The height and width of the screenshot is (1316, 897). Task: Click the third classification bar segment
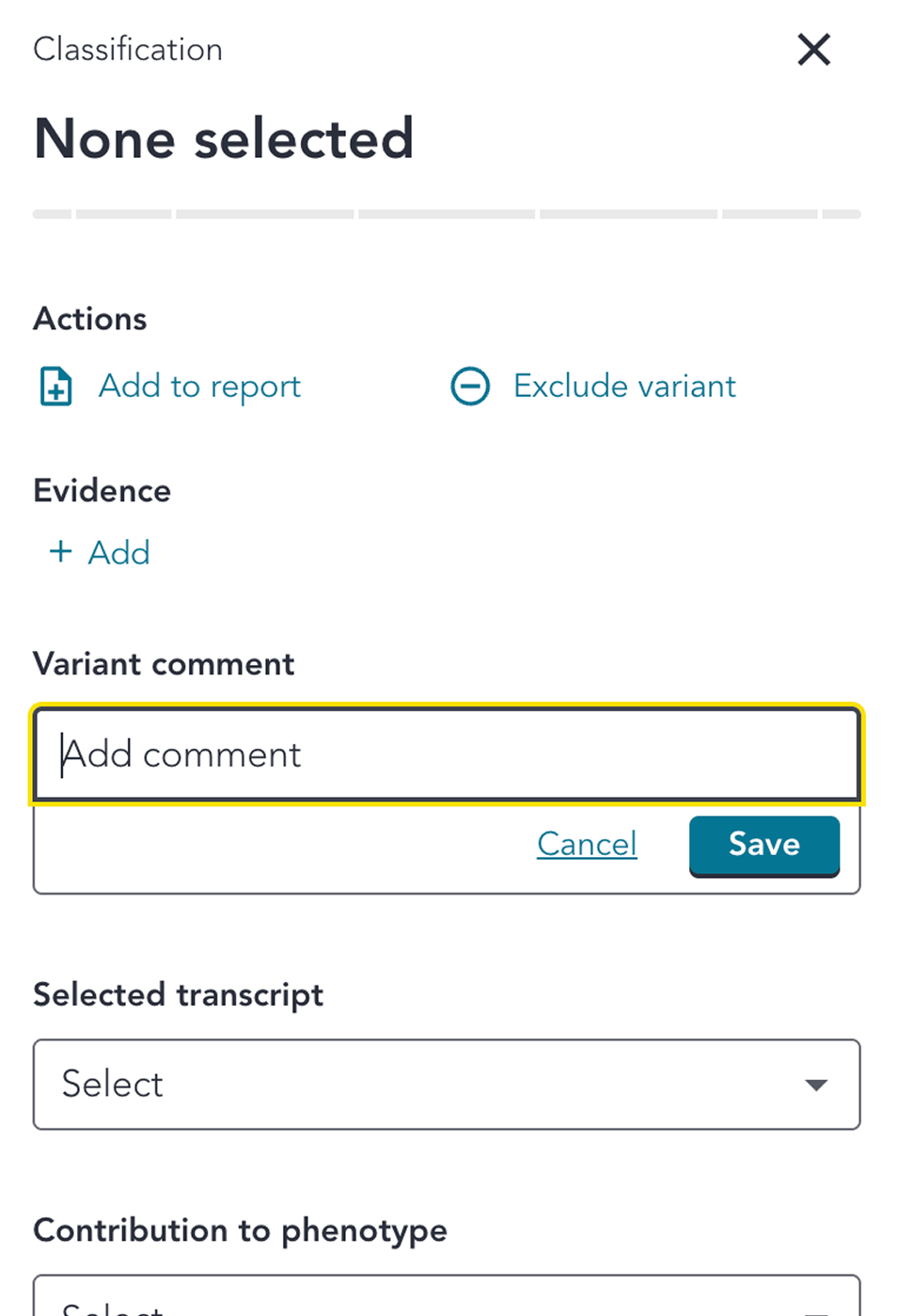click(265, 214)
